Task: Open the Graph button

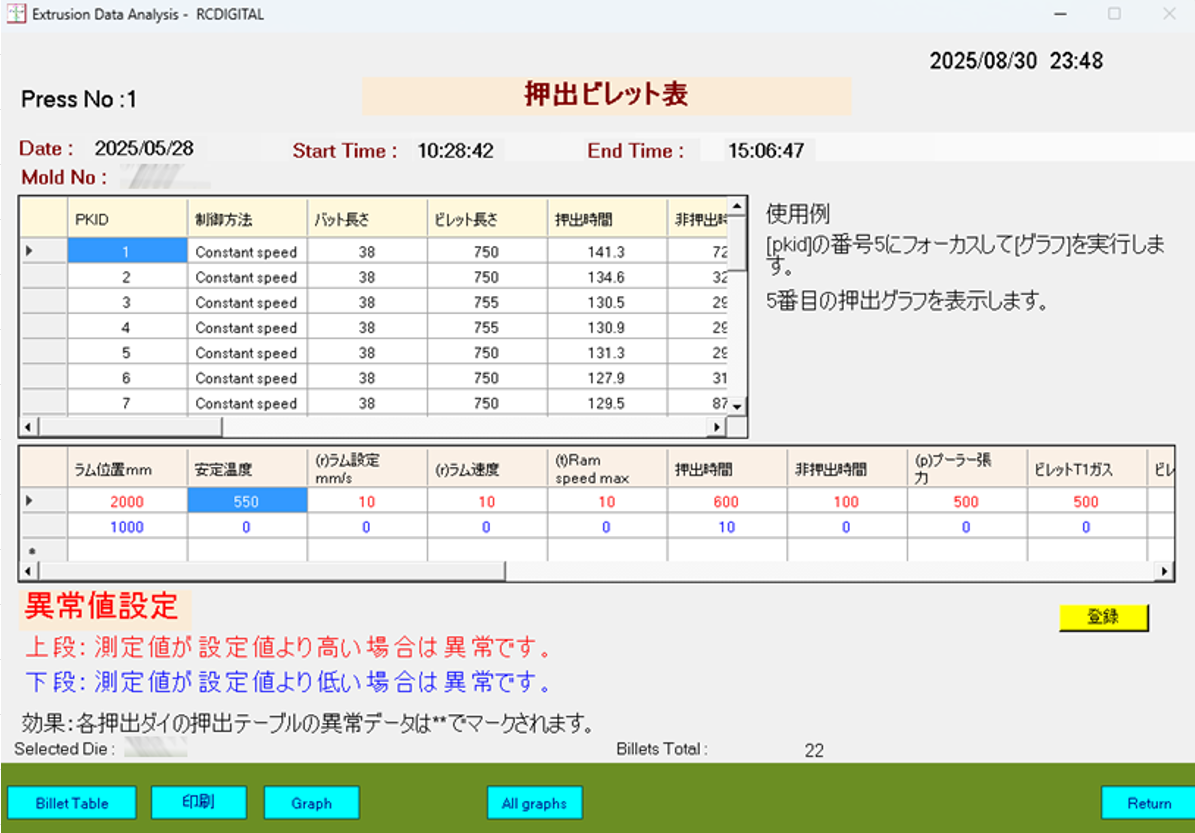Action: coord(311,803)
